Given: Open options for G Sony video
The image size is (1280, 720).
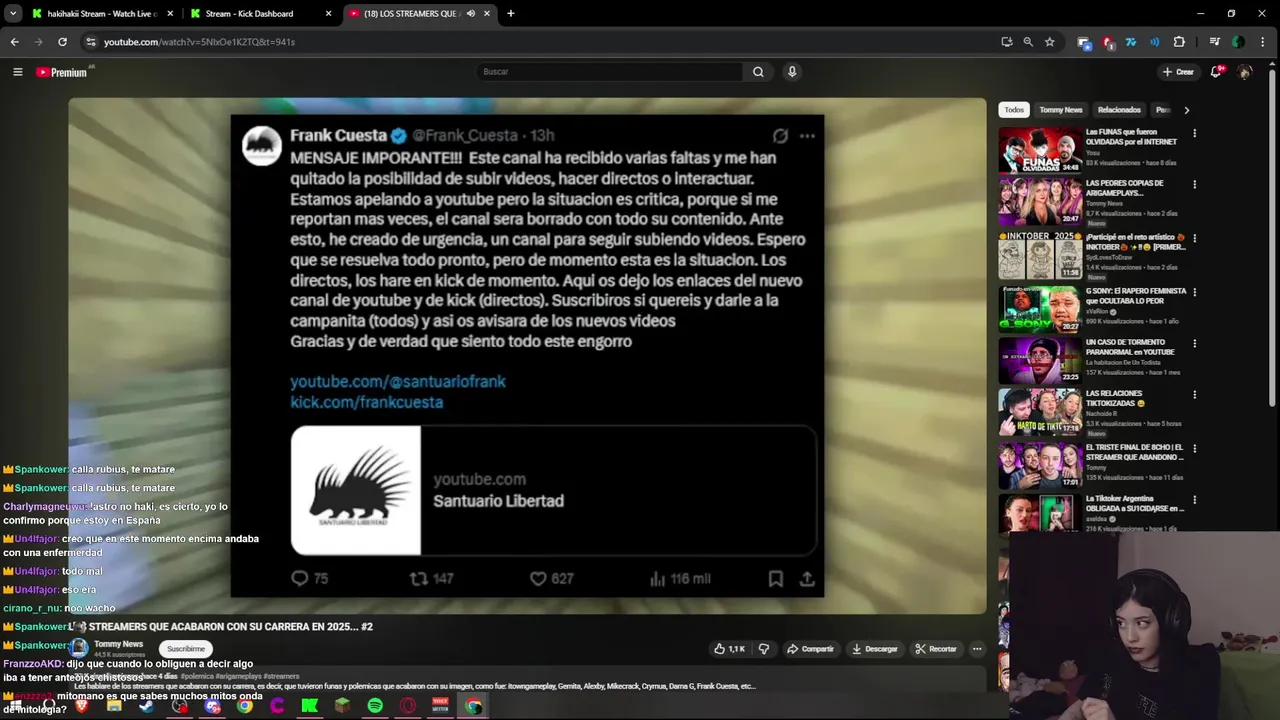Looking at the screenshot, I should tap(1194, 292).
